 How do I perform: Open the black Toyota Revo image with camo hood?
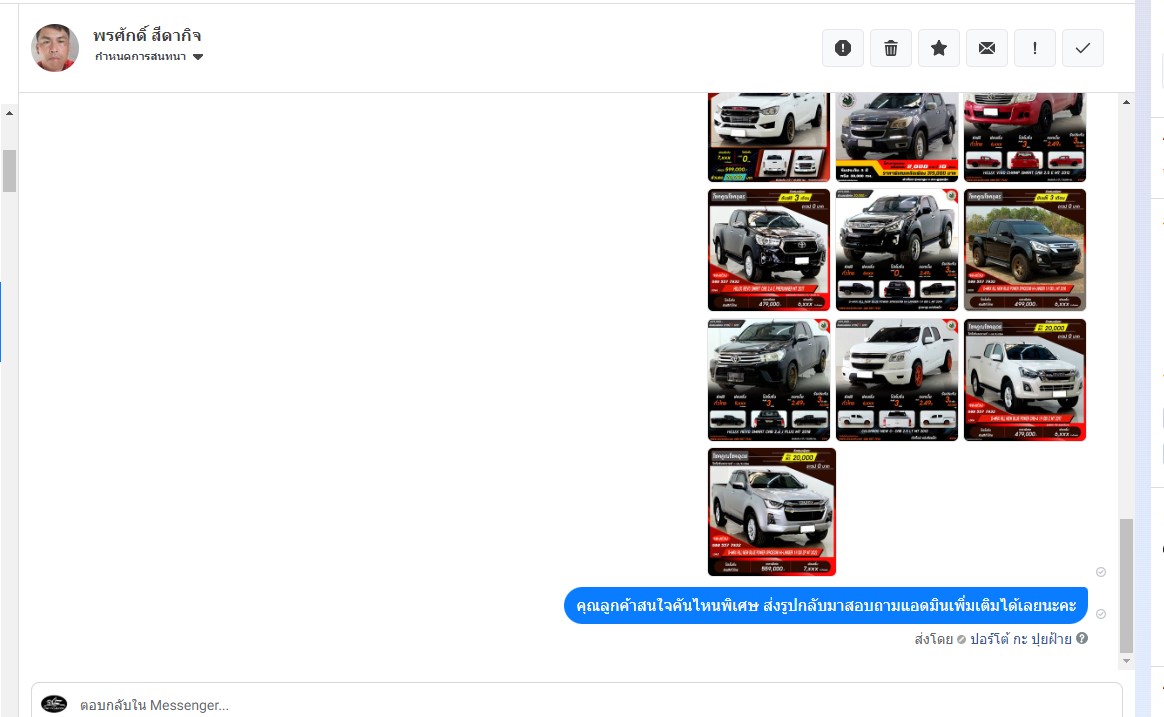[x=769, y=249]
